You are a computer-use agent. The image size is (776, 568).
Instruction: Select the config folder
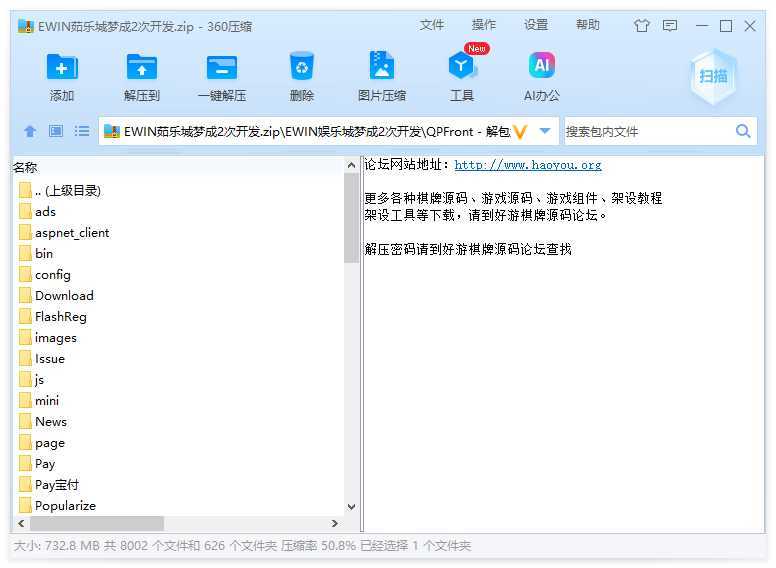pyautogui.click(x=45, y=275)
